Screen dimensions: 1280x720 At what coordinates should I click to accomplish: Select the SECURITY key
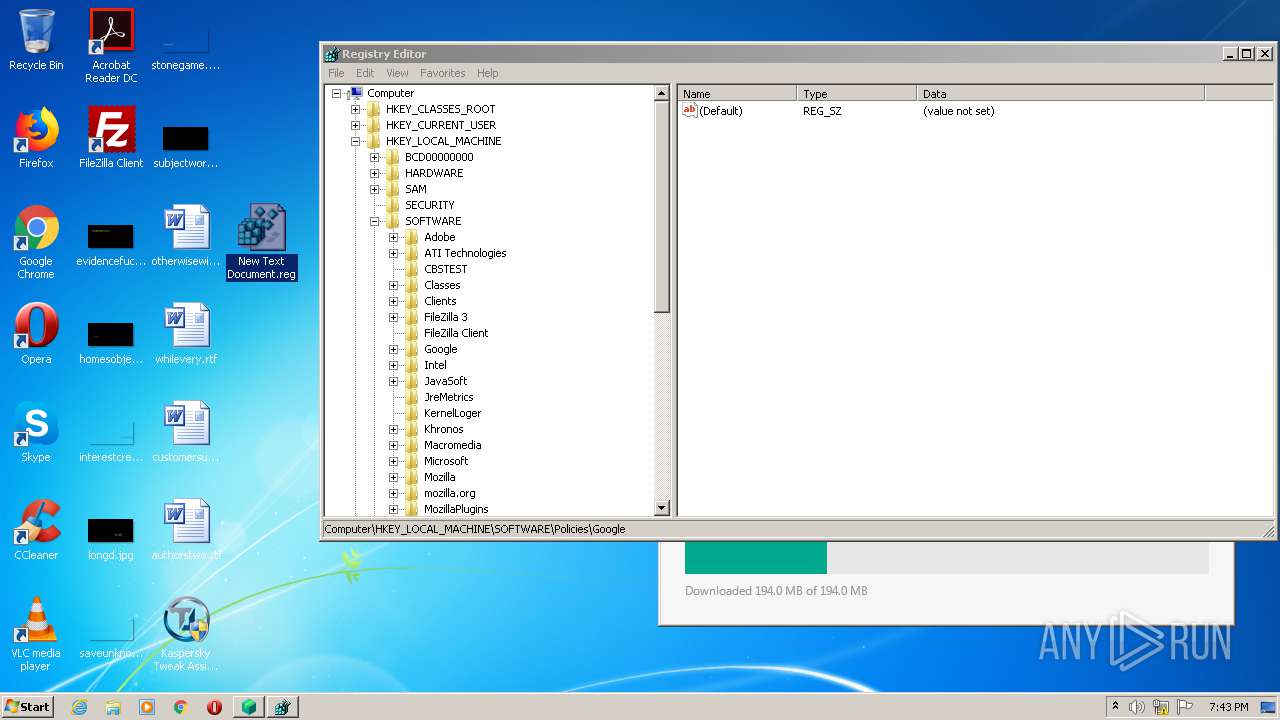click(429, 205)
